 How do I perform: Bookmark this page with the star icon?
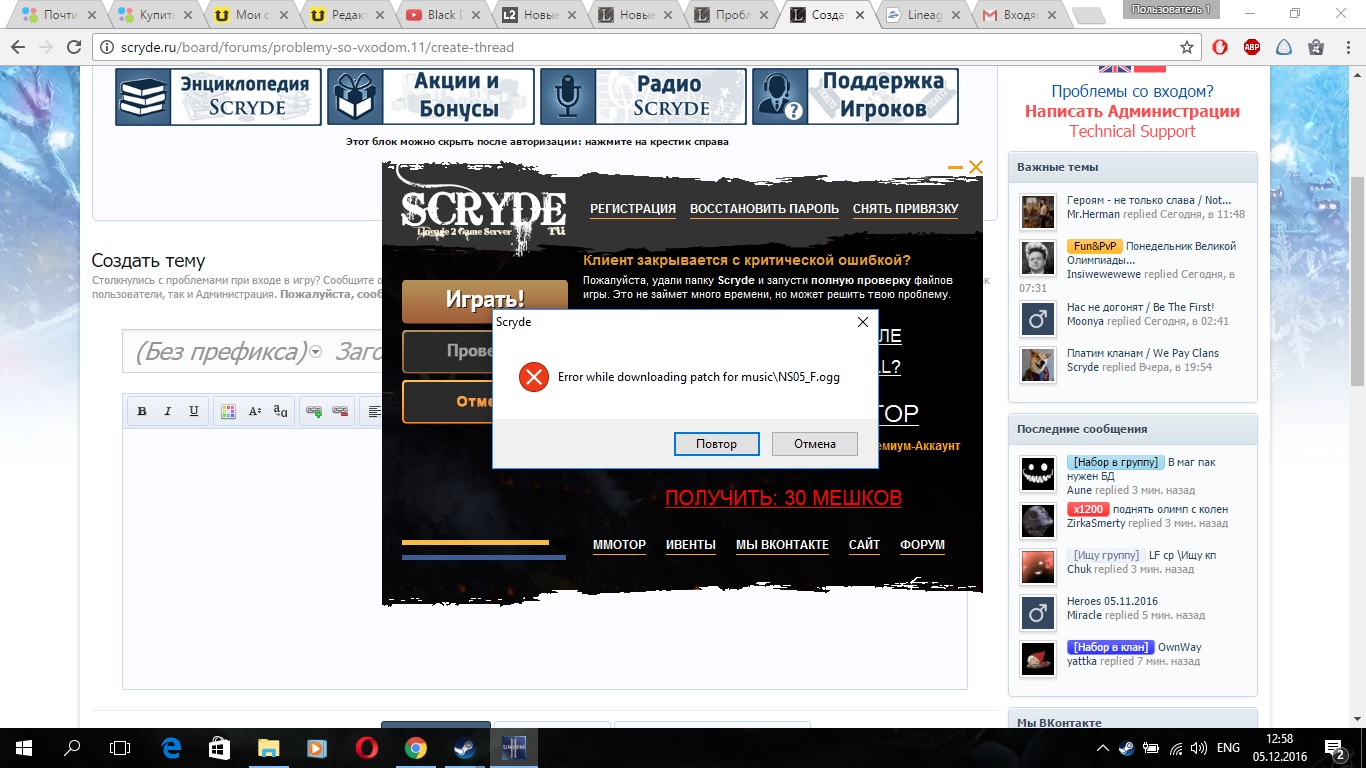(1187, 47)
